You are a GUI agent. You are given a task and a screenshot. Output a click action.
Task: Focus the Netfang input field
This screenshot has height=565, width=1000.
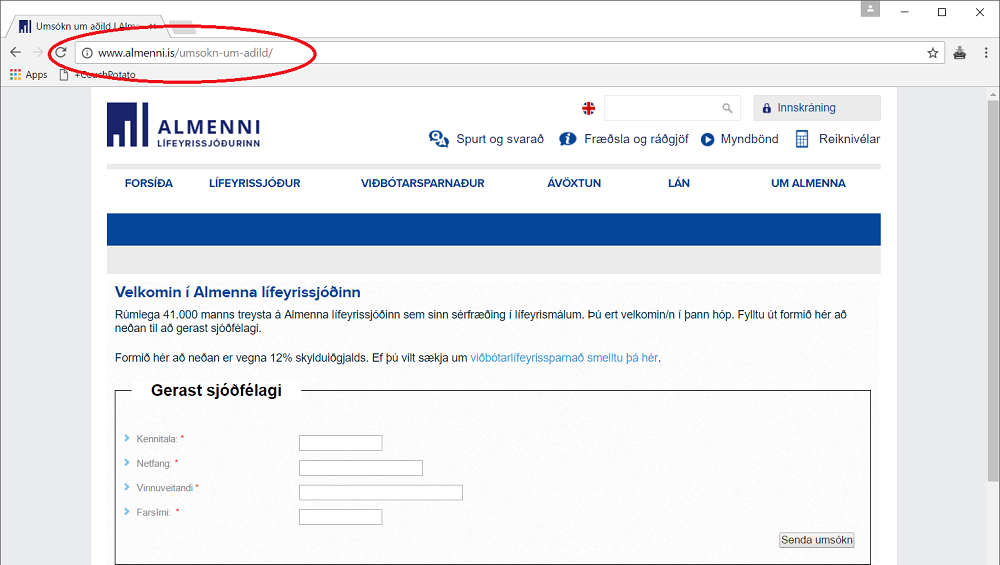[361, 467]
